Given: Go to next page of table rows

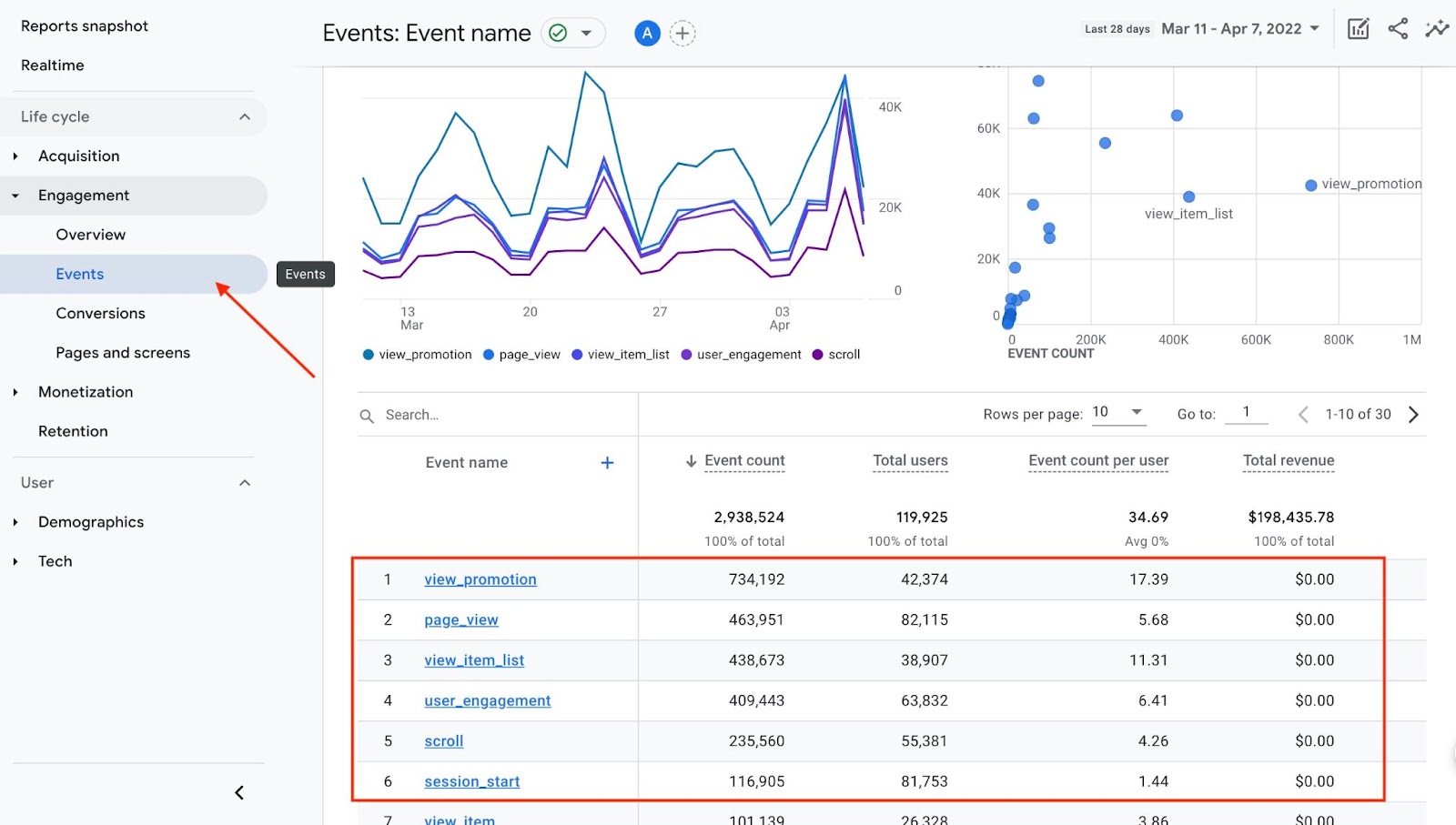Looking at the screenshot, I should (1413, 415).
